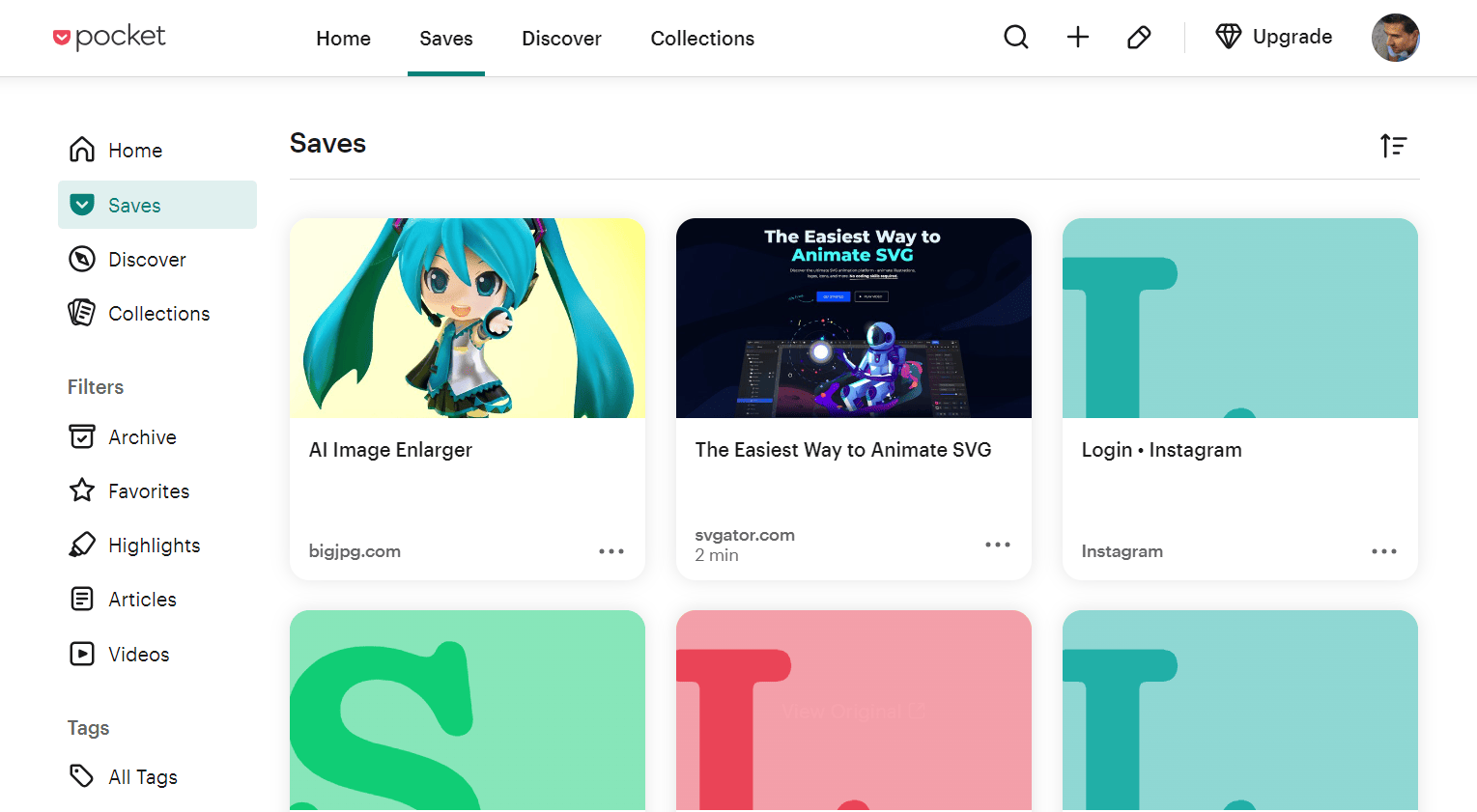Open more options for AI Image Enlarger card
Viewport: 1477px width, 812px height.
click(611, 551)
